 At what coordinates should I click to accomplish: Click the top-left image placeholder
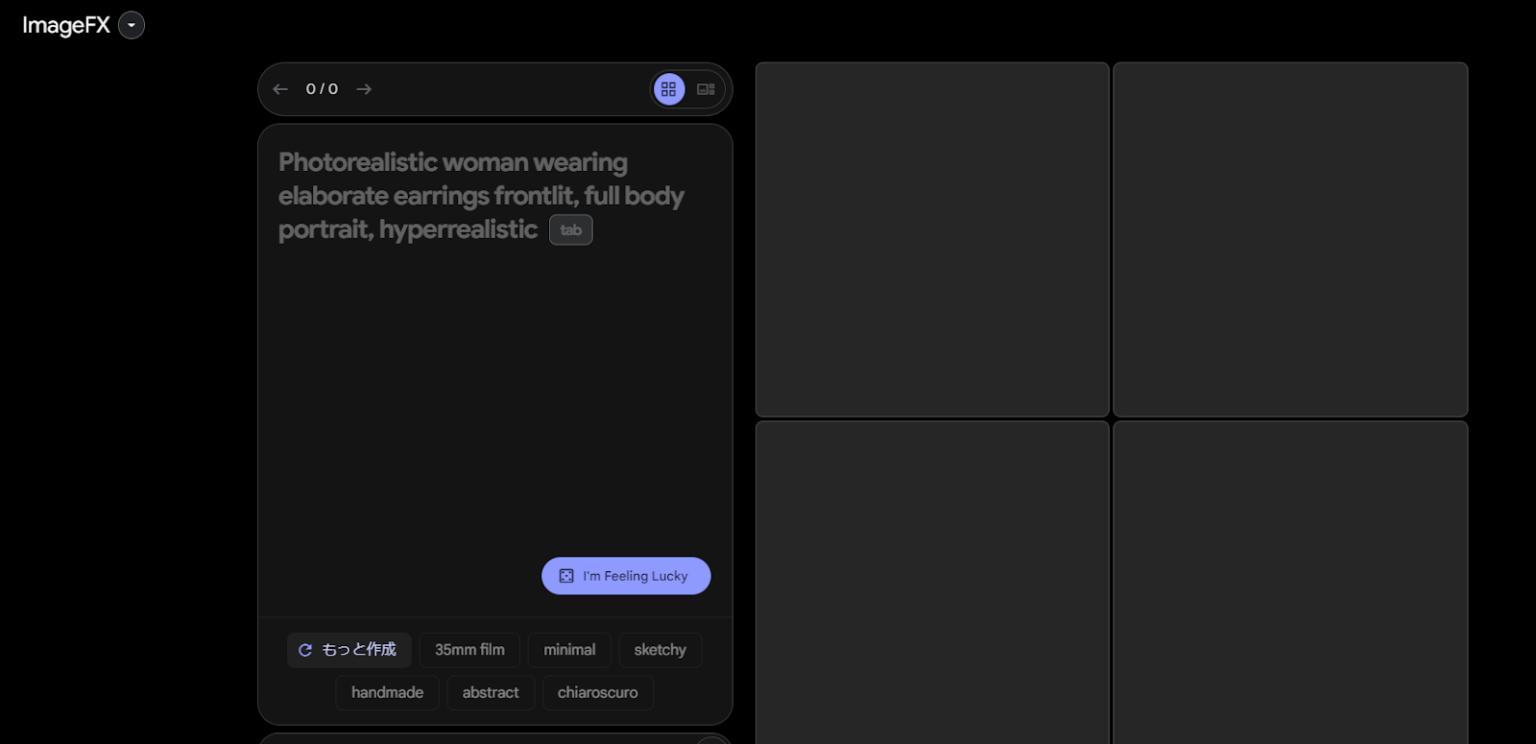(932, 240)
